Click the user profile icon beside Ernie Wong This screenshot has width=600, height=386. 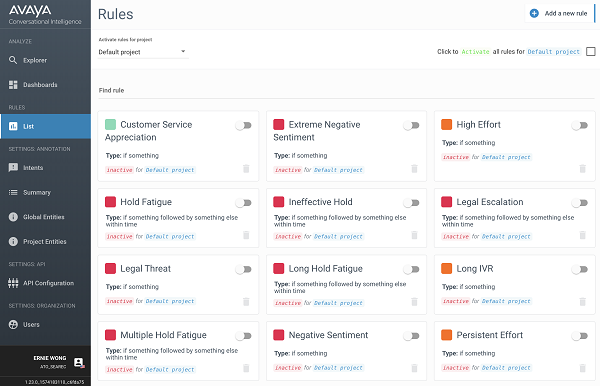[79, 362]
